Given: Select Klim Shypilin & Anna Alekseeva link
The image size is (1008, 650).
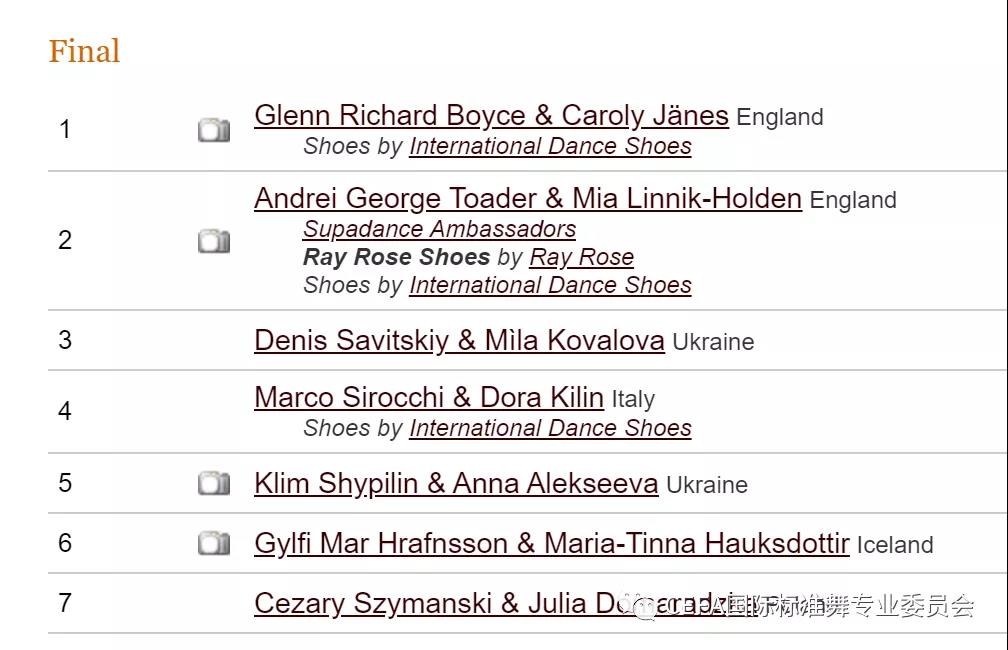Looking at the screenshot, I should [x=456, y=483].
